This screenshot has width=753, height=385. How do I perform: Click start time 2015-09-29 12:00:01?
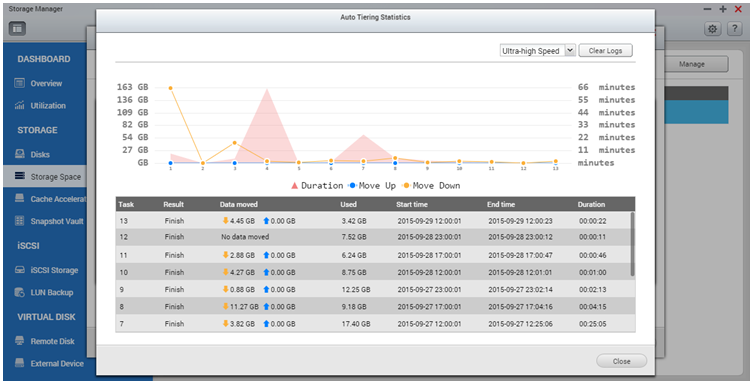(429, 221)
